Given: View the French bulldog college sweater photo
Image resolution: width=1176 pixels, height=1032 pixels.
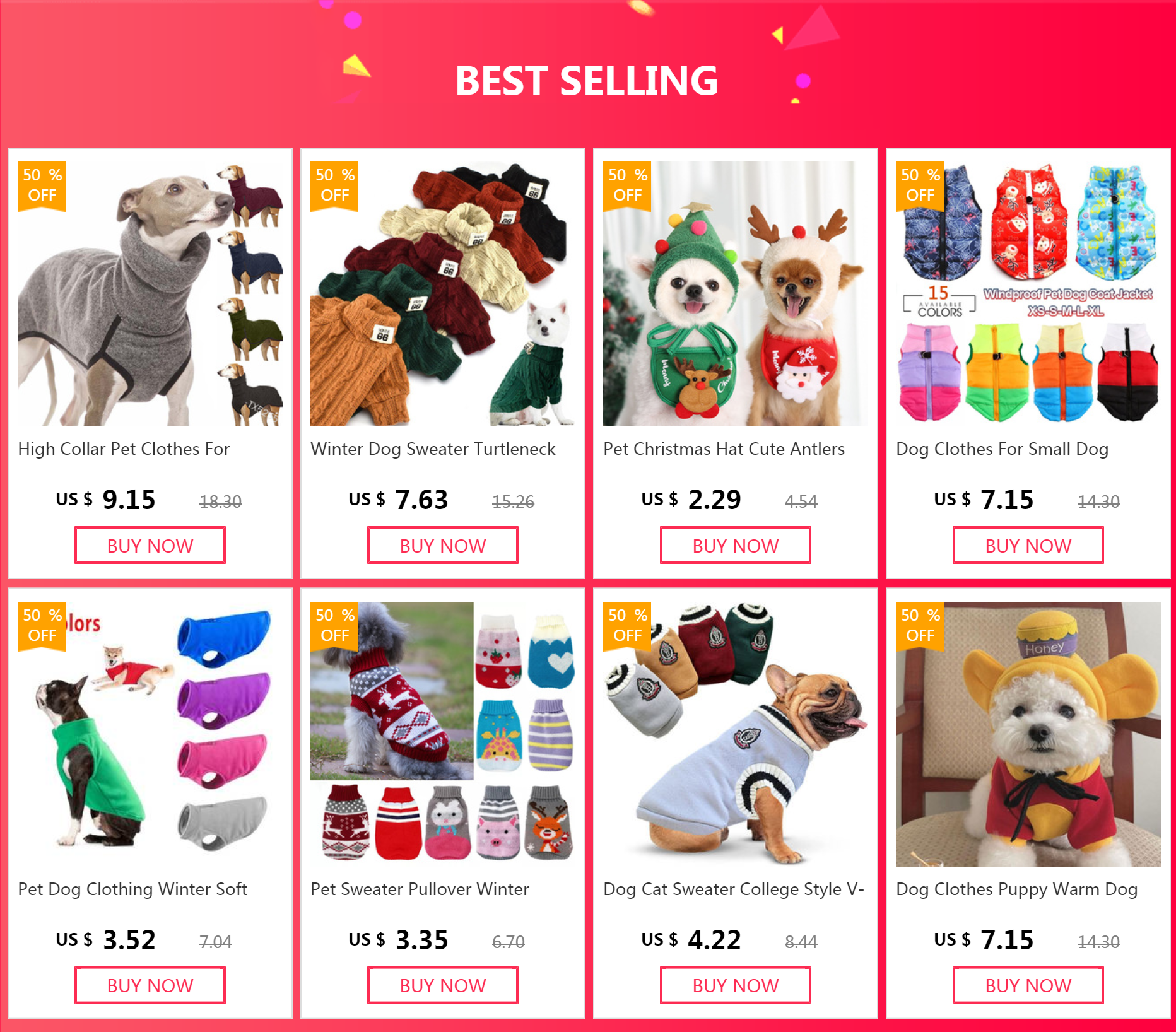Looking at the screenshot, I should (736, 734).
